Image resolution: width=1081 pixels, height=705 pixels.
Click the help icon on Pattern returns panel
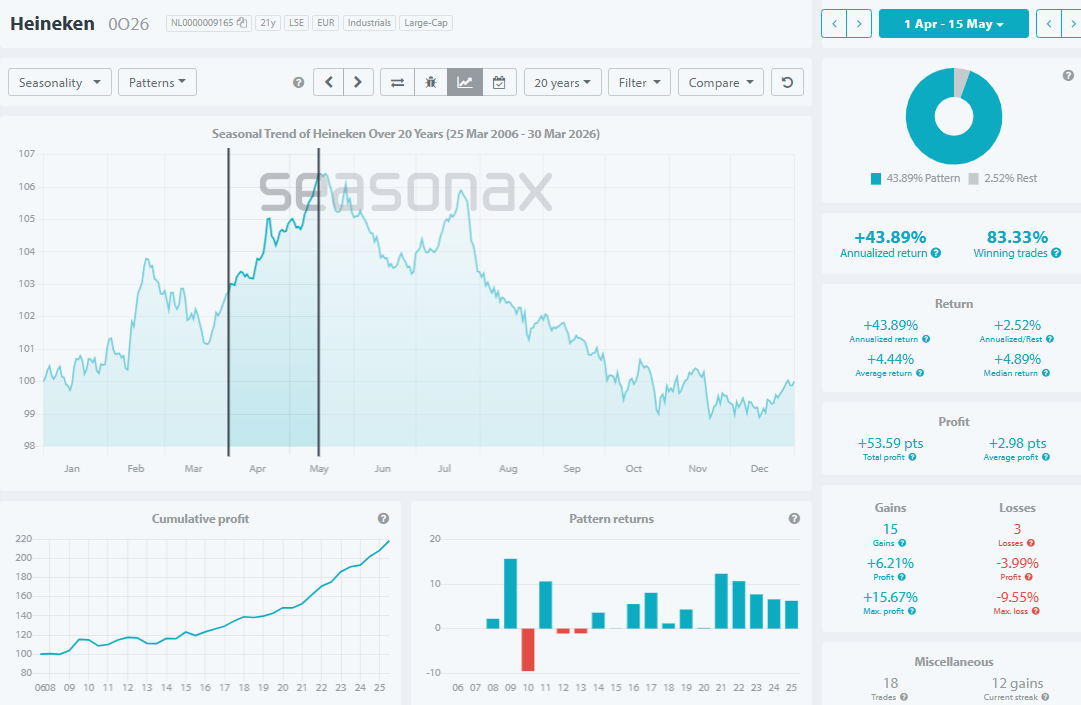click(x=794, y=518)
